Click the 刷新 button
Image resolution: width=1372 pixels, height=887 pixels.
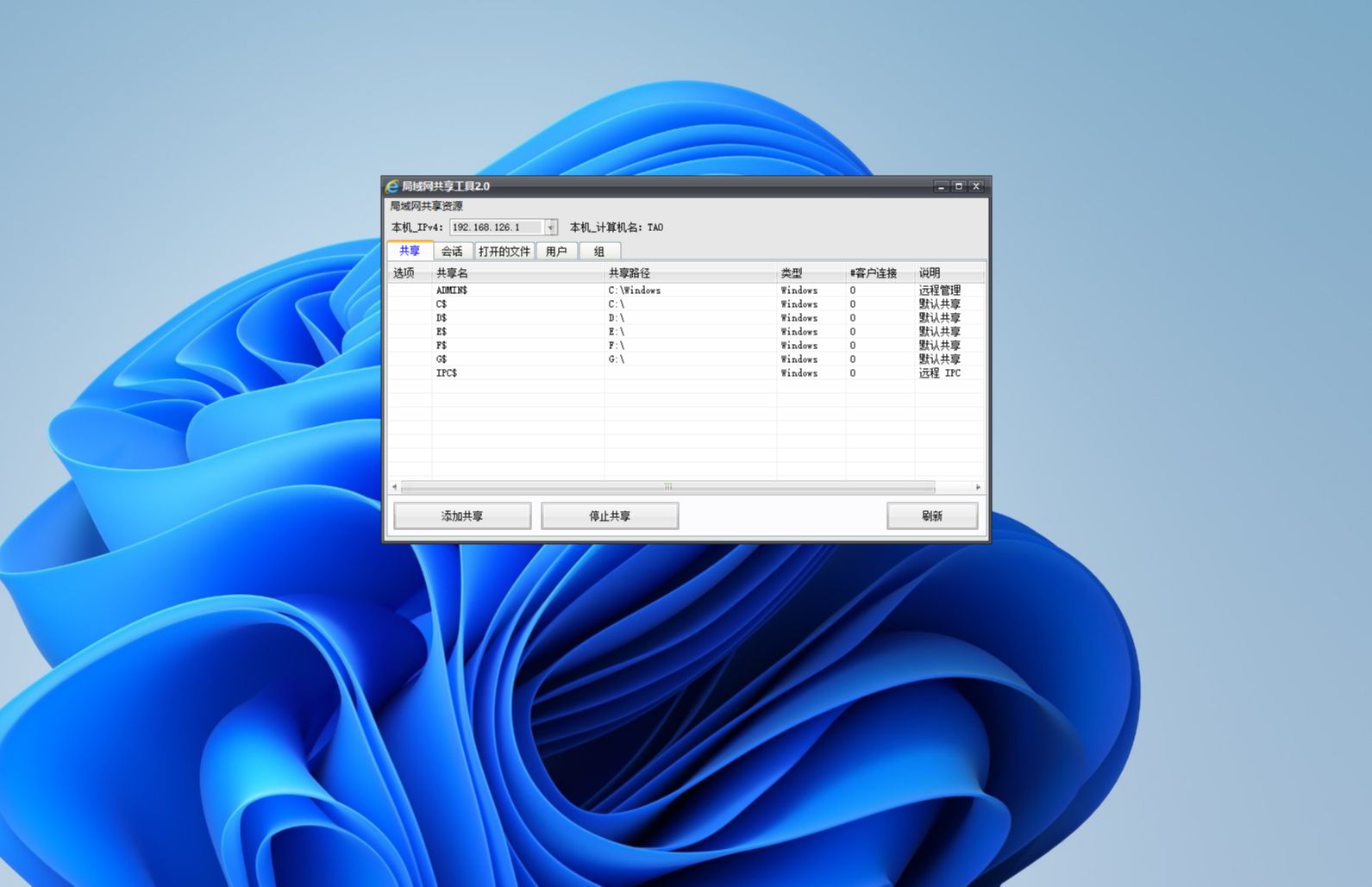(932, 516)
